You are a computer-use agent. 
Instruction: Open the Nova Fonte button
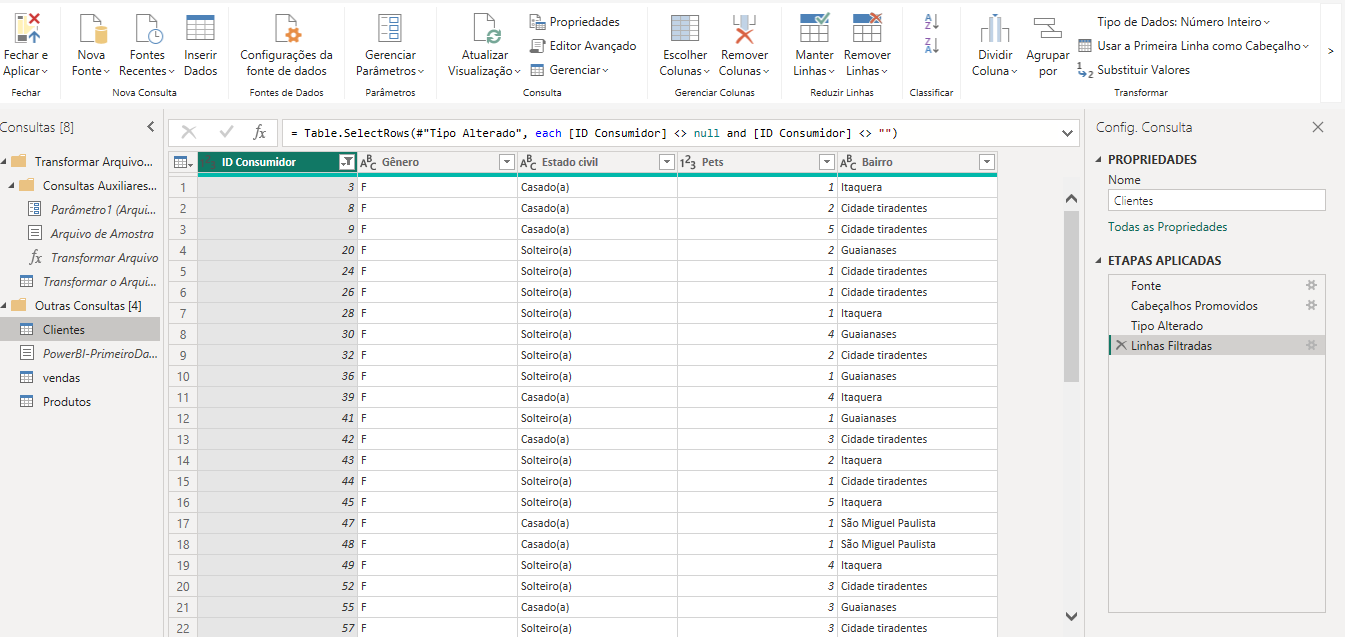(91, 47)
